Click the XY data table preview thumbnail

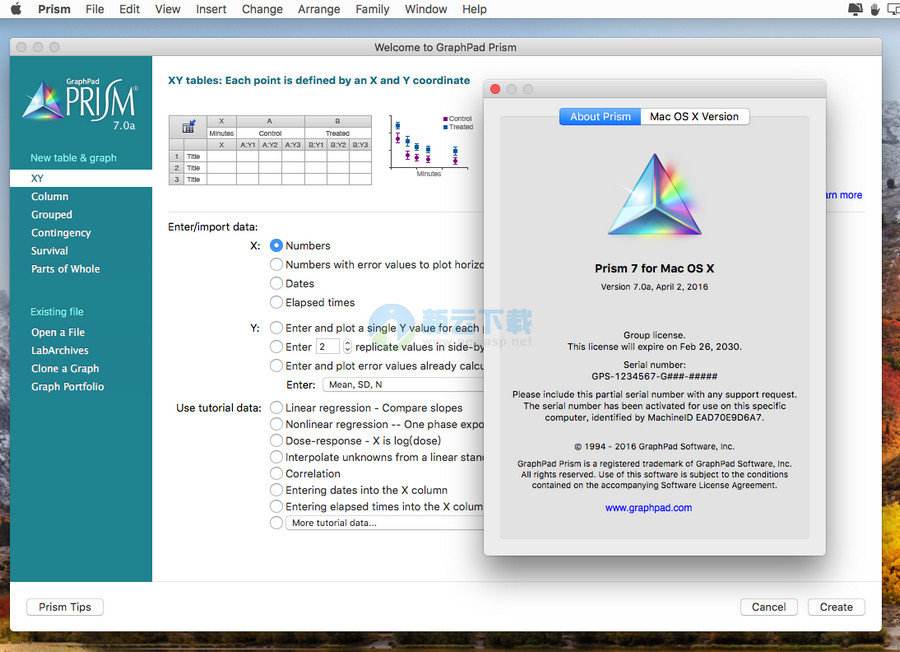tap(270, 150)
